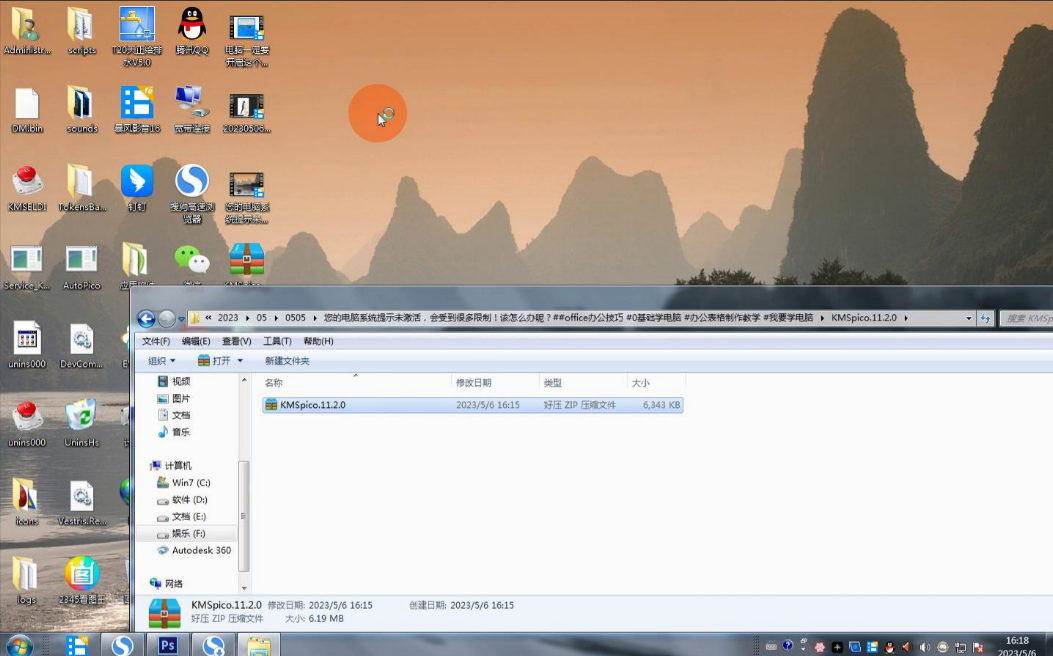Open the TokensBa... folder on desktop
The image size is (1053, 656).
pos(81,189)
